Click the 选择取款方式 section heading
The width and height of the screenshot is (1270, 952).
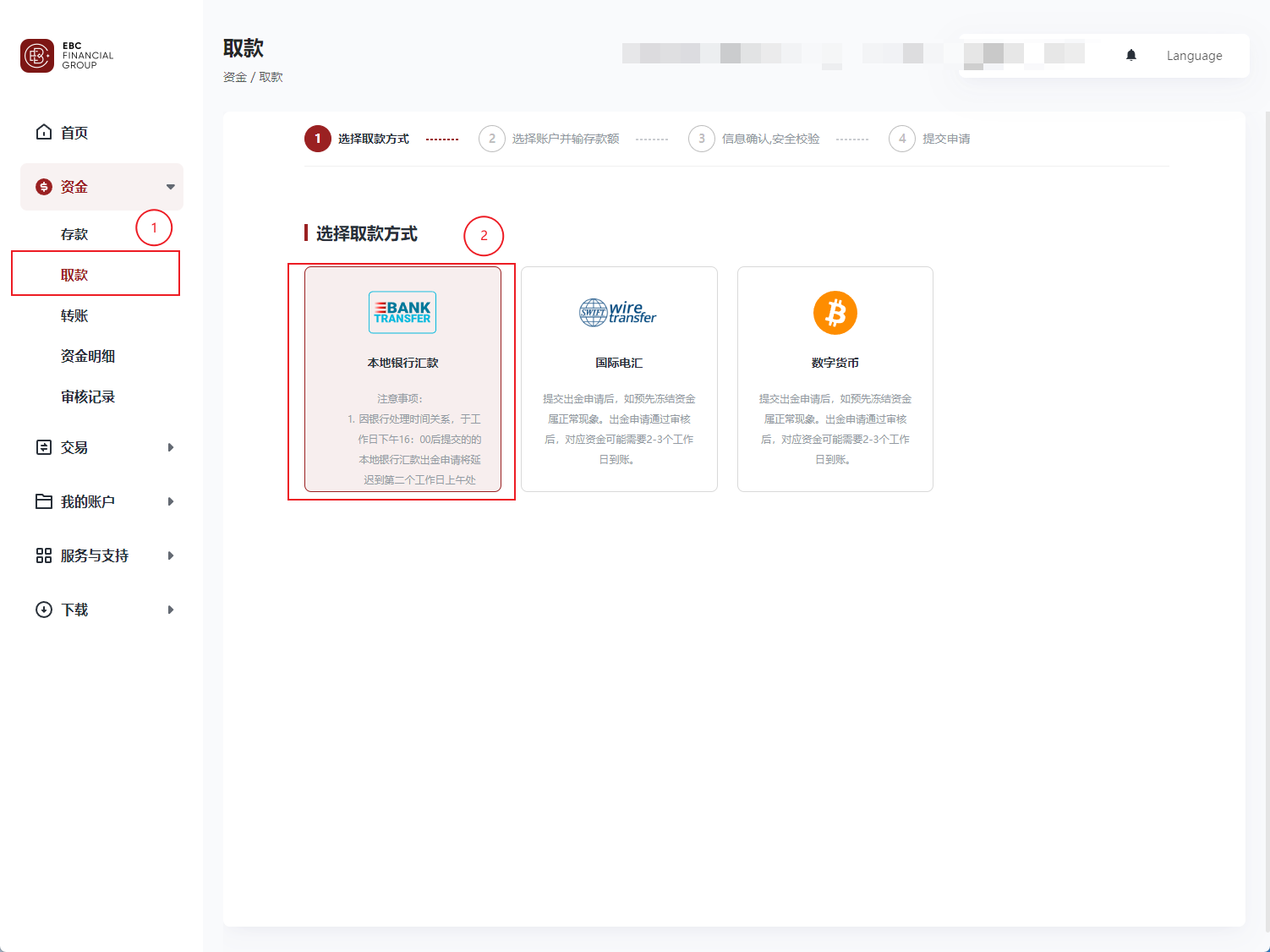[x=367, y=233]
